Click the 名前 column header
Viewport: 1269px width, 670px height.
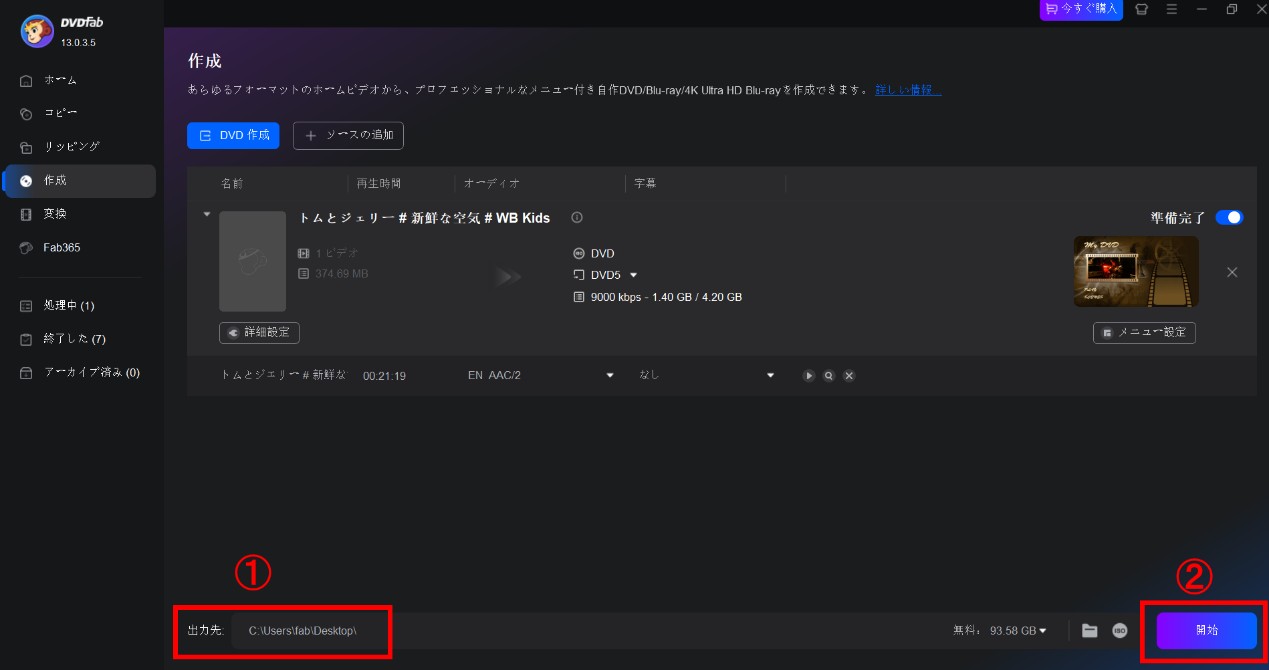[231, 184]
